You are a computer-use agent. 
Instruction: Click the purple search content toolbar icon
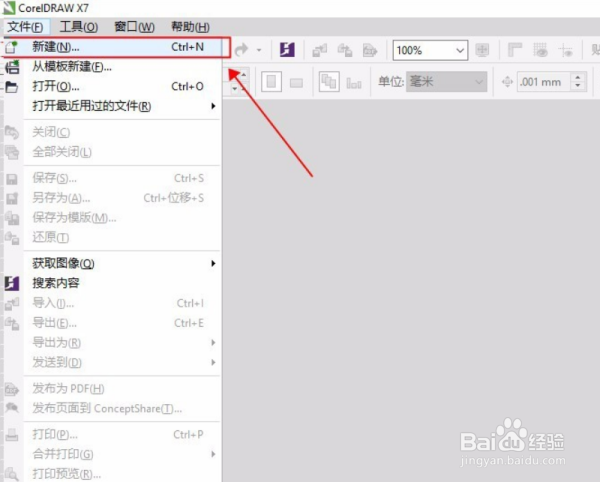[287, 50]
